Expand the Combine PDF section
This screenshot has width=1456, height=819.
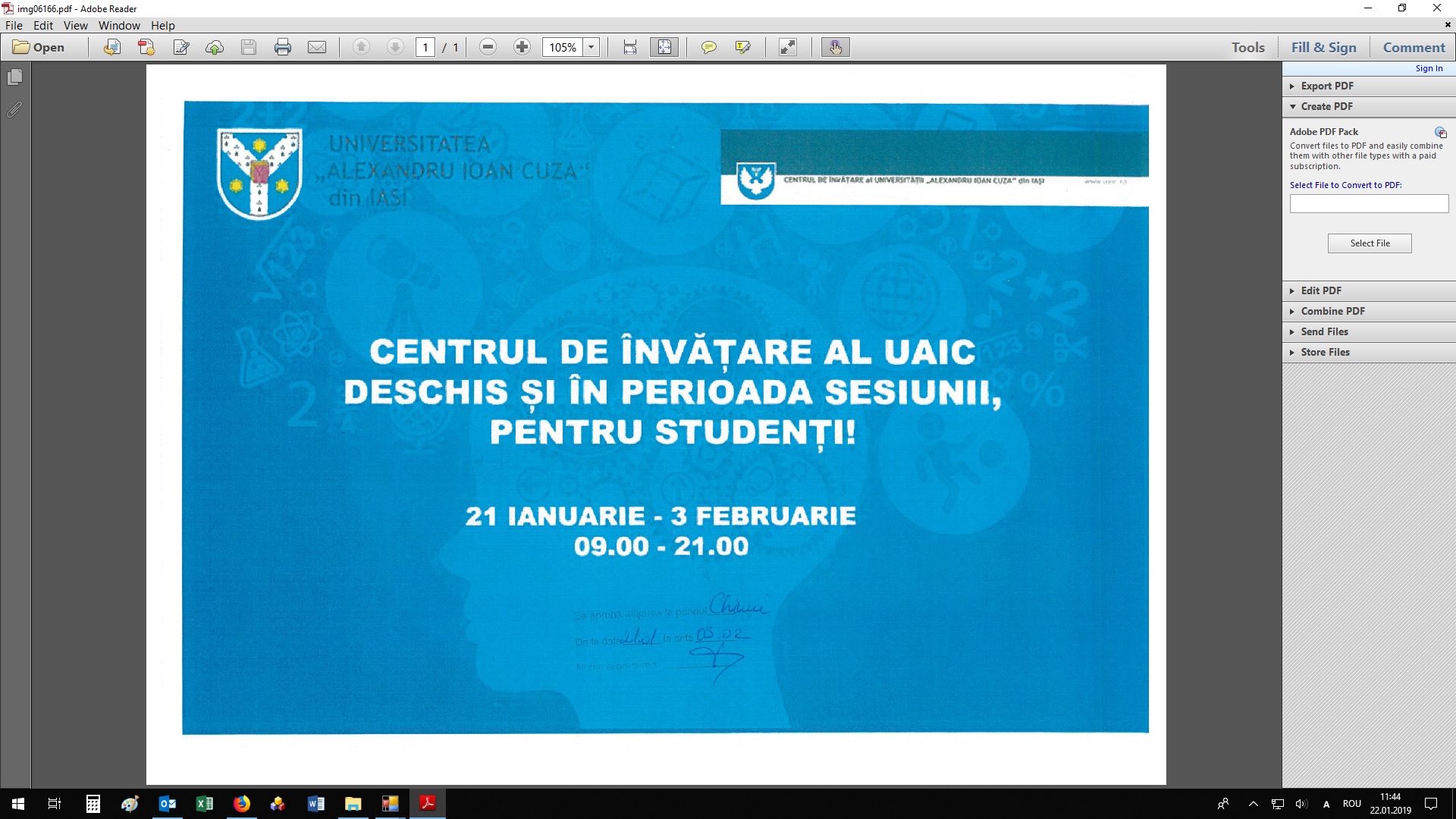point(1332,311)
